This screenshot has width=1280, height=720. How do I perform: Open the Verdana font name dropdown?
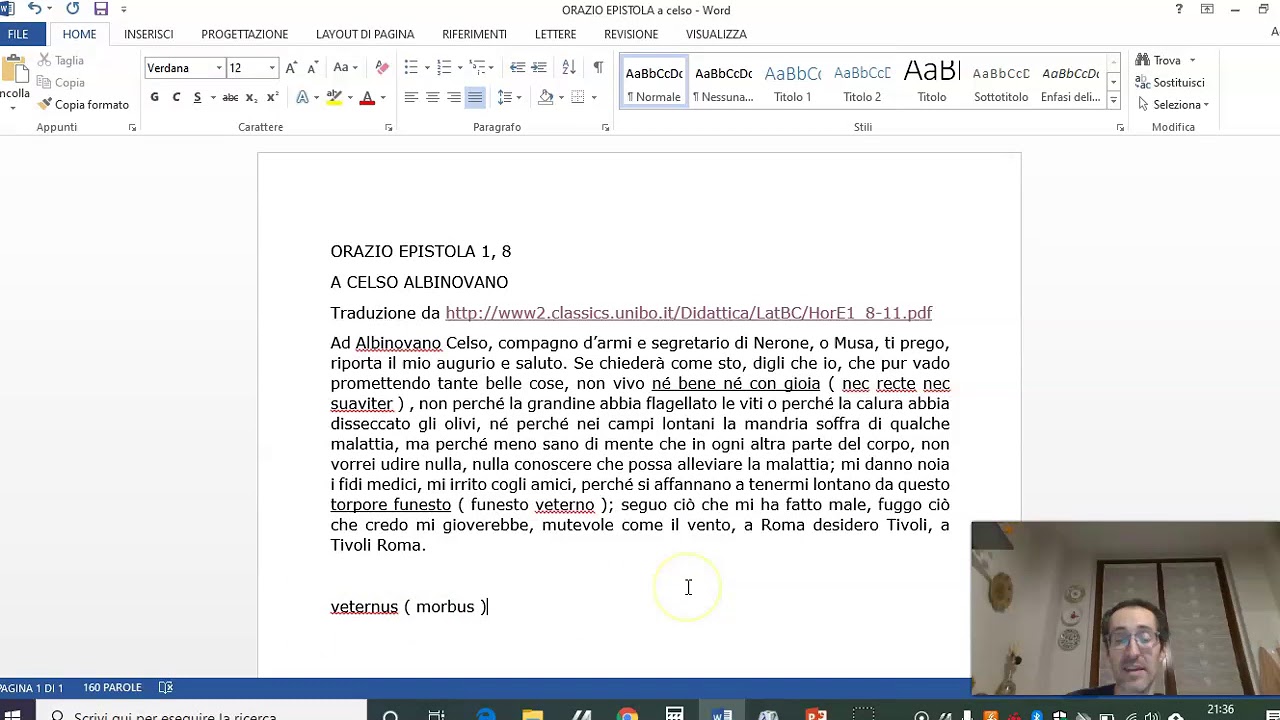tap(218, 68)
